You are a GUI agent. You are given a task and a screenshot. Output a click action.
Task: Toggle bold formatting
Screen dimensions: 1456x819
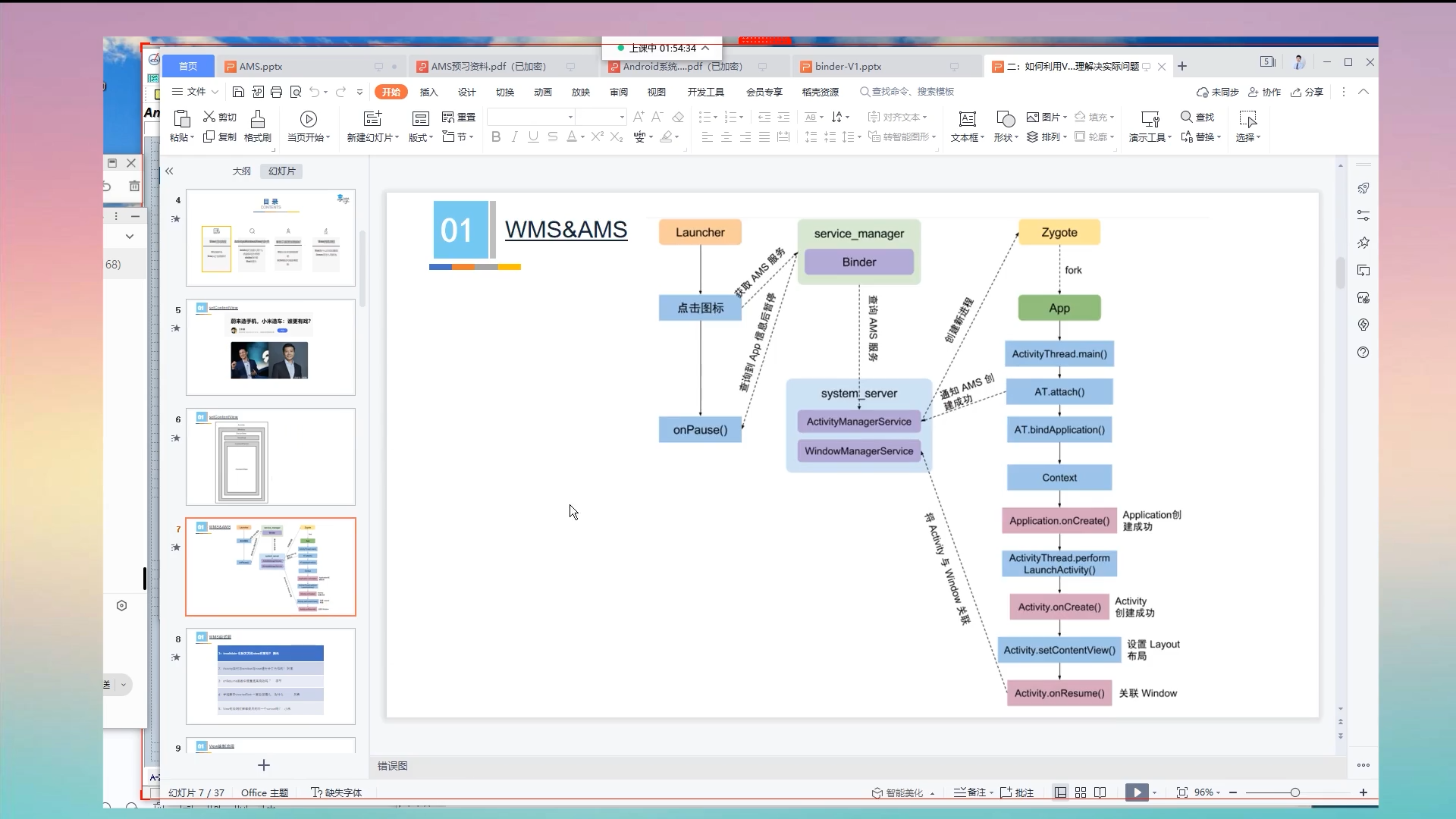point(496,137)
